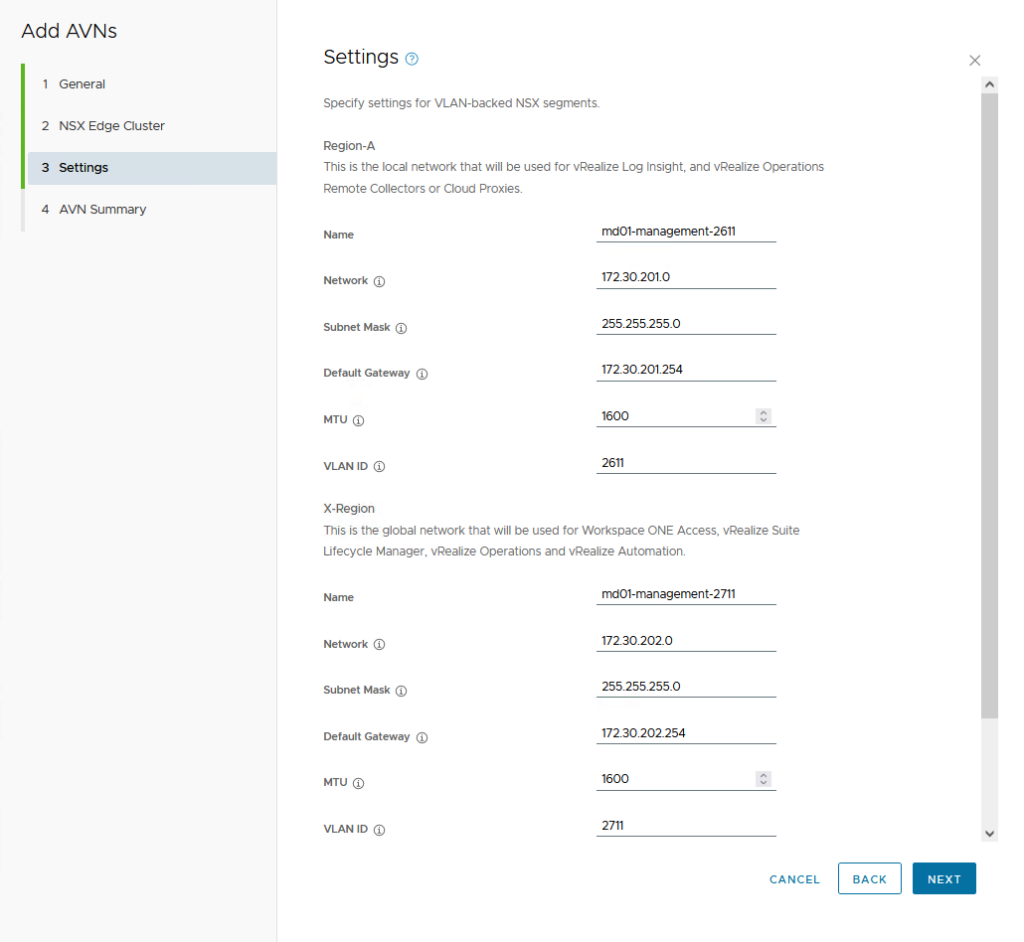Click the X-Region MTU stepper arrows
The width and height of the screenshot is (1024, 942).
tap(763, 779)
